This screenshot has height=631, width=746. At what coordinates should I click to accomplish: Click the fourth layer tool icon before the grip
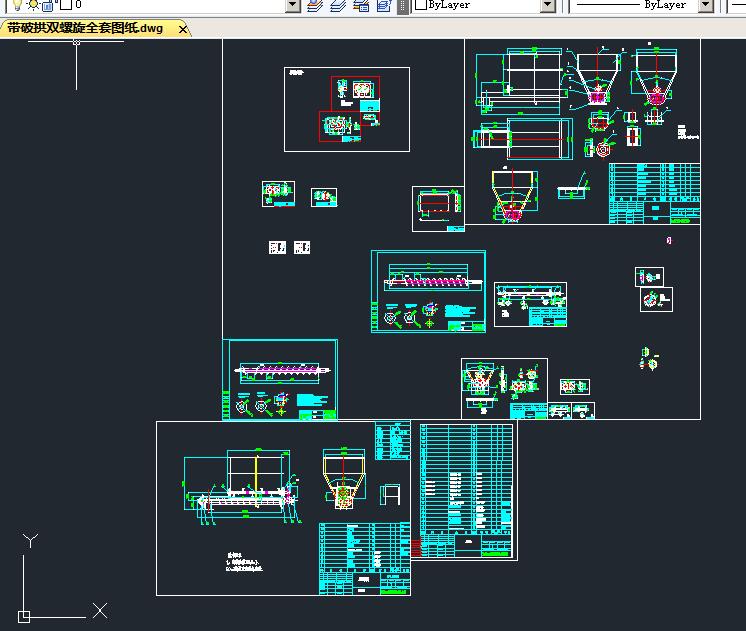pyautogui.click(x=384, y=5)
